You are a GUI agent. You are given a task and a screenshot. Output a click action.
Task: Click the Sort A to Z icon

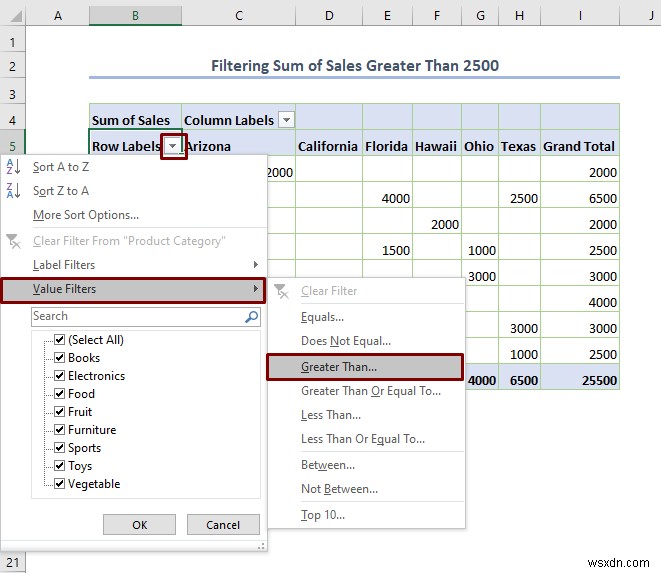tap(13, 167)
